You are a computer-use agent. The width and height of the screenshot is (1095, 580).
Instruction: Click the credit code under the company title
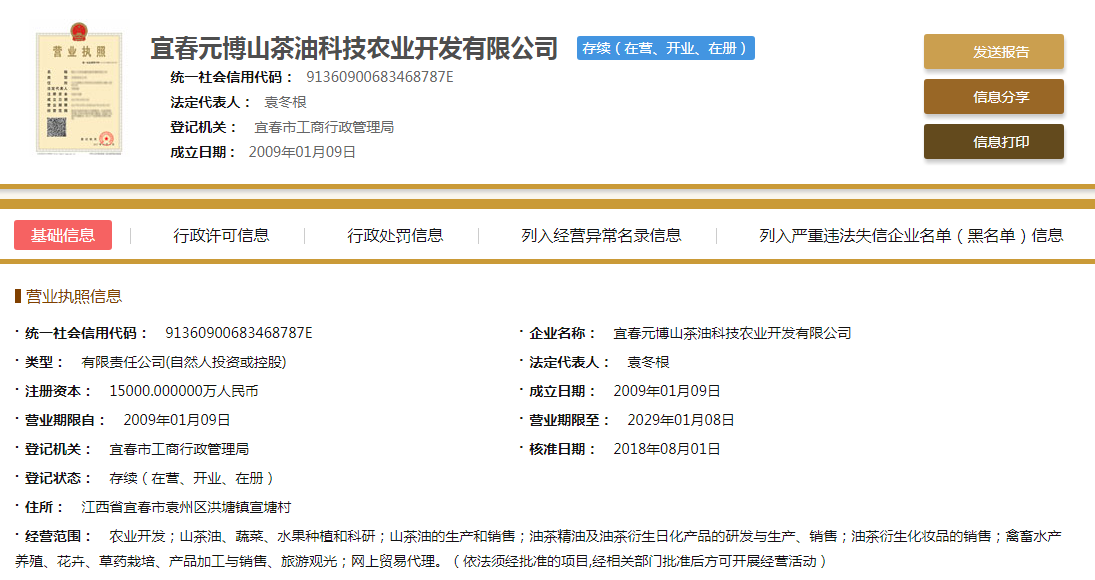click(379, 77)
